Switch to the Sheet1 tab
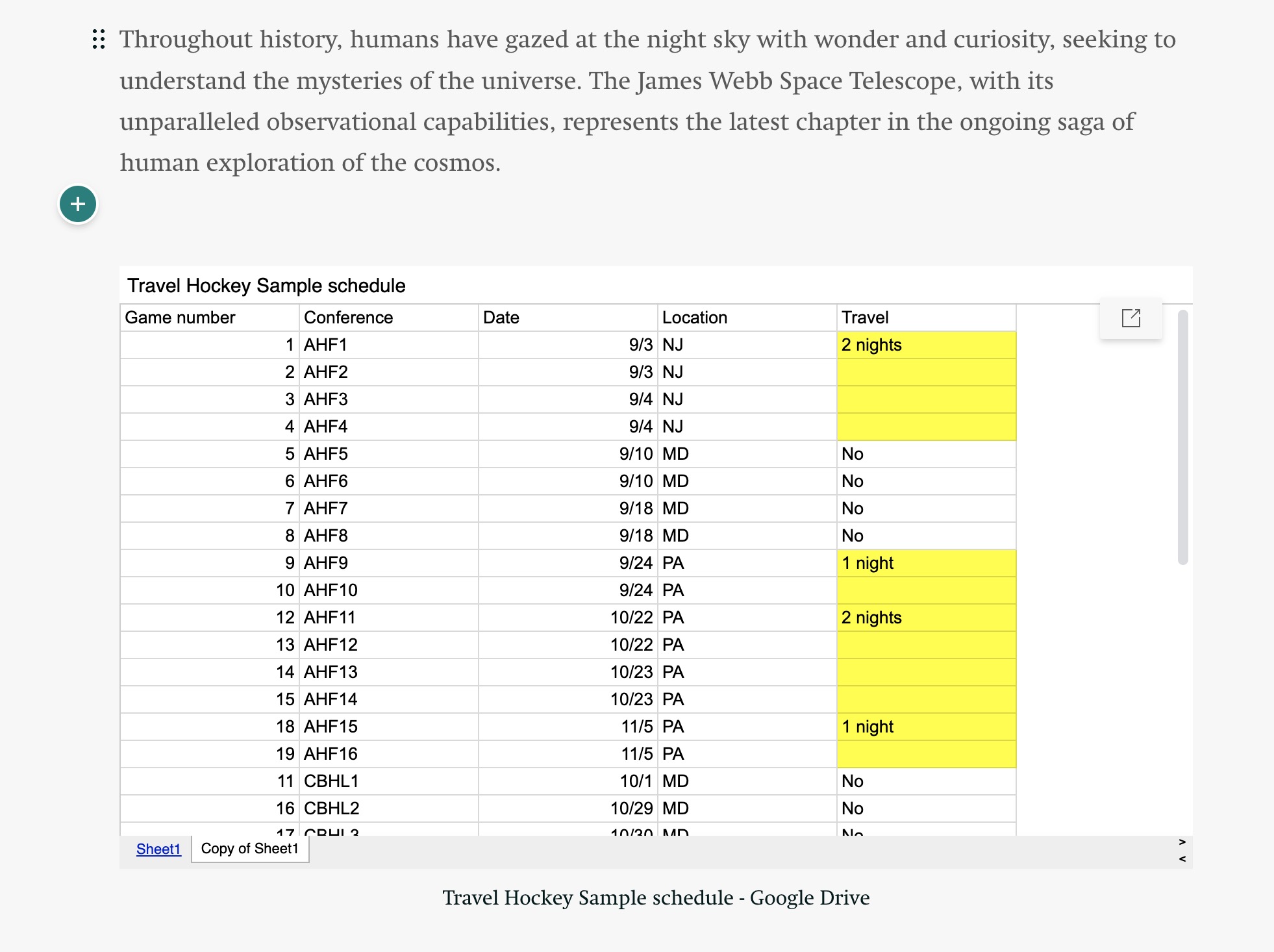Viewport: 1274px width, 952px height. click(x=158, y=849)
